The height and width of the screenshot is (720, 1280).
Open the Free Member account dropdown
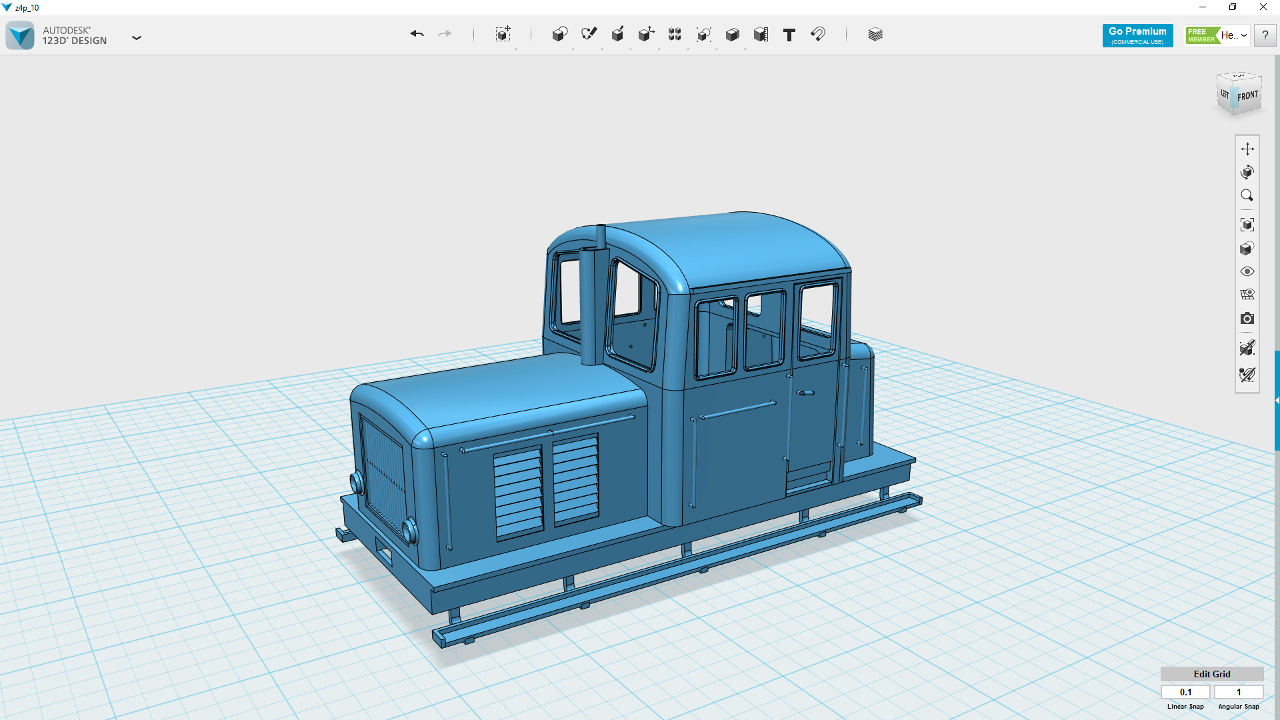click(x=1217, y=35)
